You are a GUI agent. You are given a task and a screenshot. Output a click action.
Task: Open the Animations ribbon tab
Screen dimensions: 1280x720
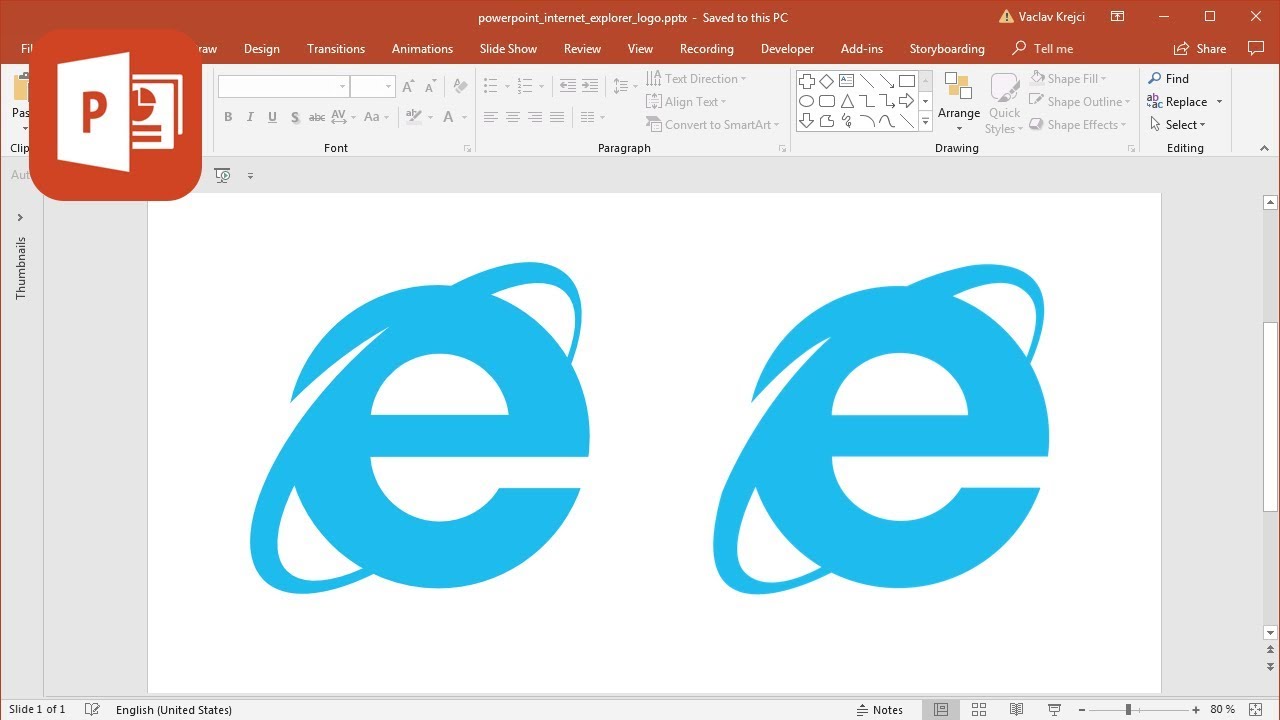click(422, 48)
